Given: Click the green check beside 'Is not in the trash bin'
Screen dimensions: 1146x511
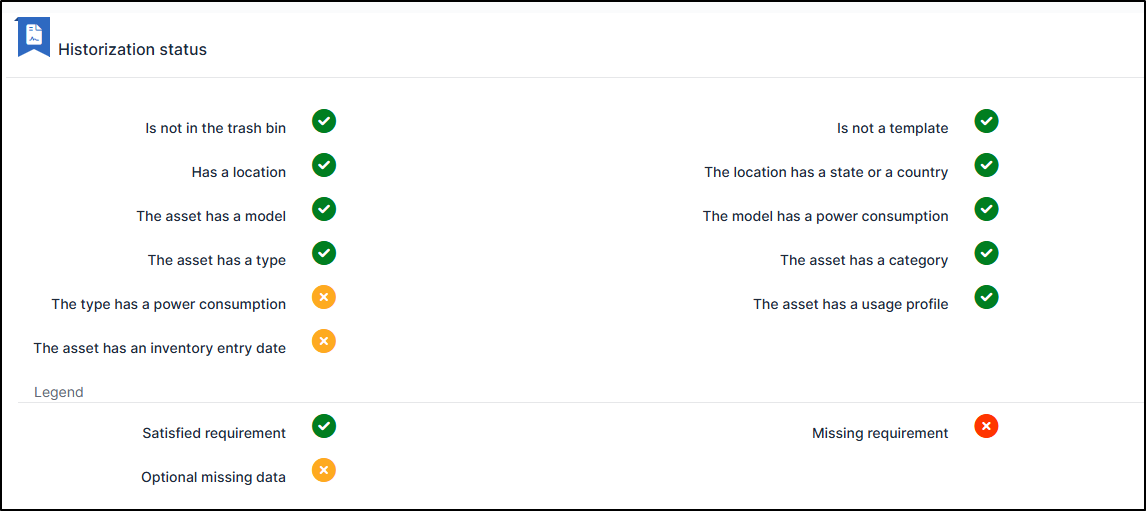Looking at the screenshot, I should click(323, 121).
